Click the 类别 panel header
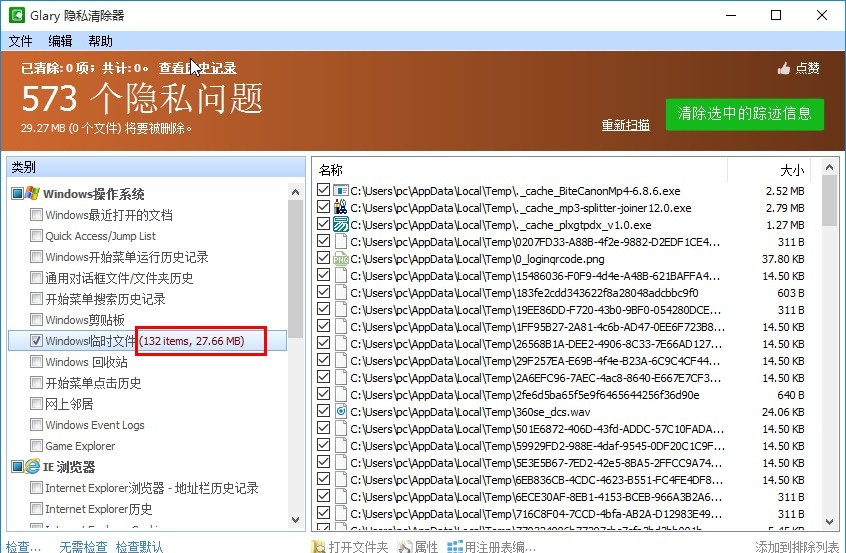 pyautogui.click(x=156, y=167)
